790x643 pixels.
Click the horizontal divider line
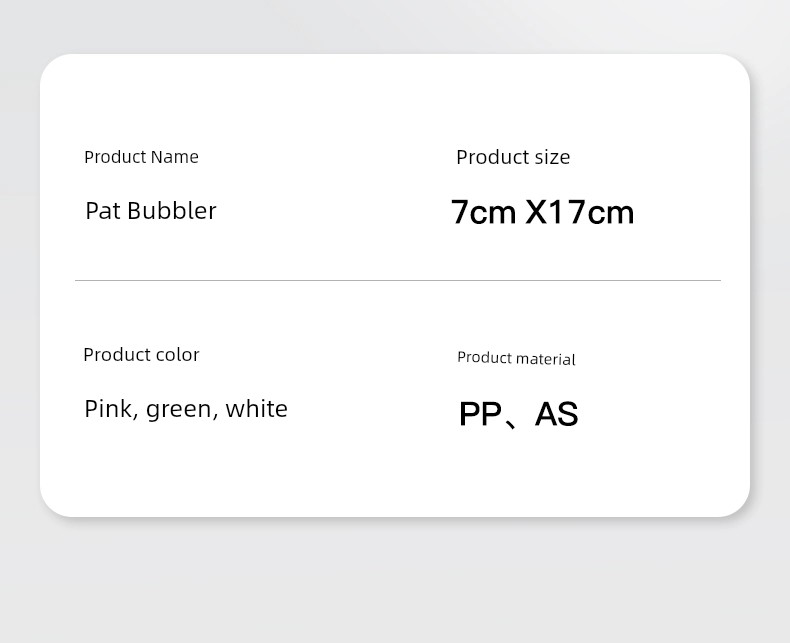click(397, 281)
